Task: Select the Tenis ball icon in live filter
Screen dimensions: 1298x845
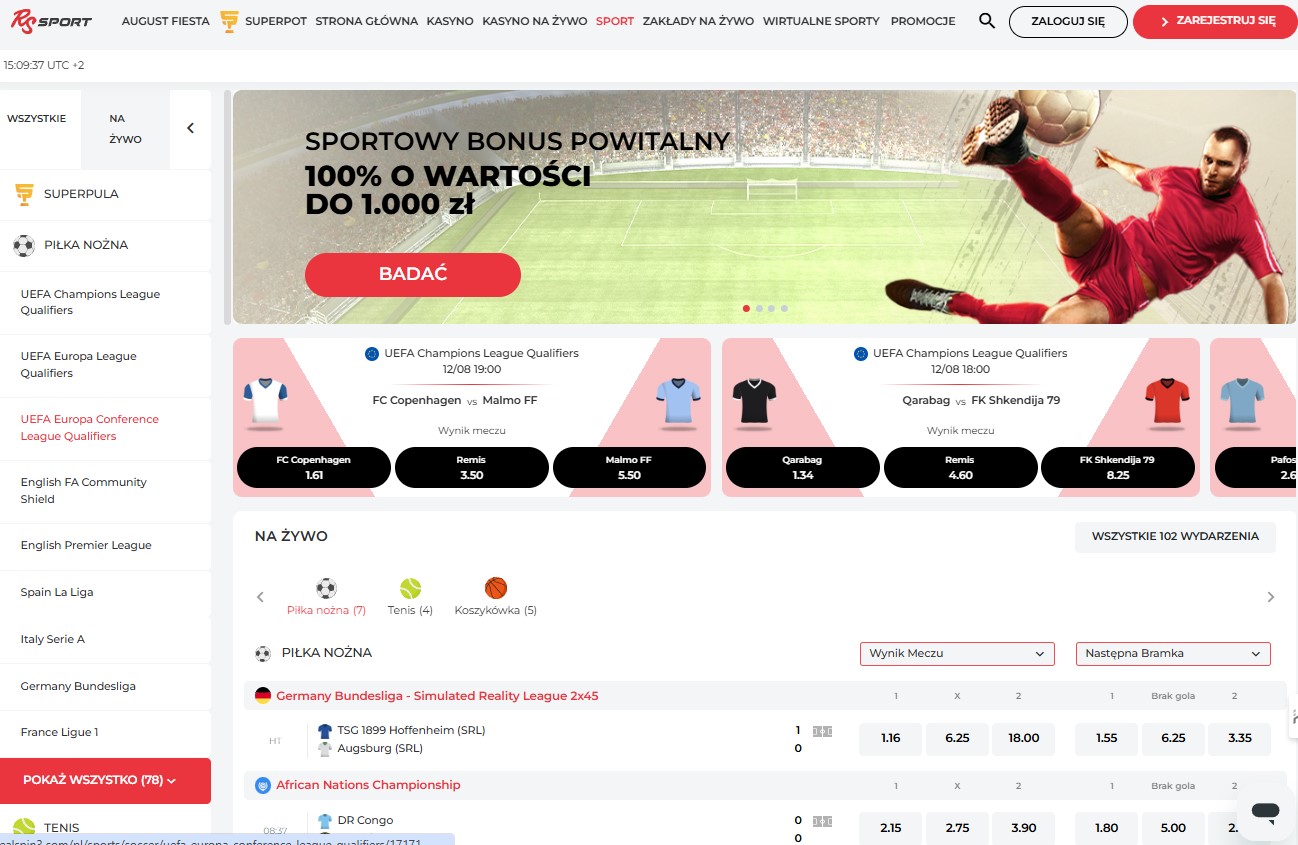Action: 410,588
